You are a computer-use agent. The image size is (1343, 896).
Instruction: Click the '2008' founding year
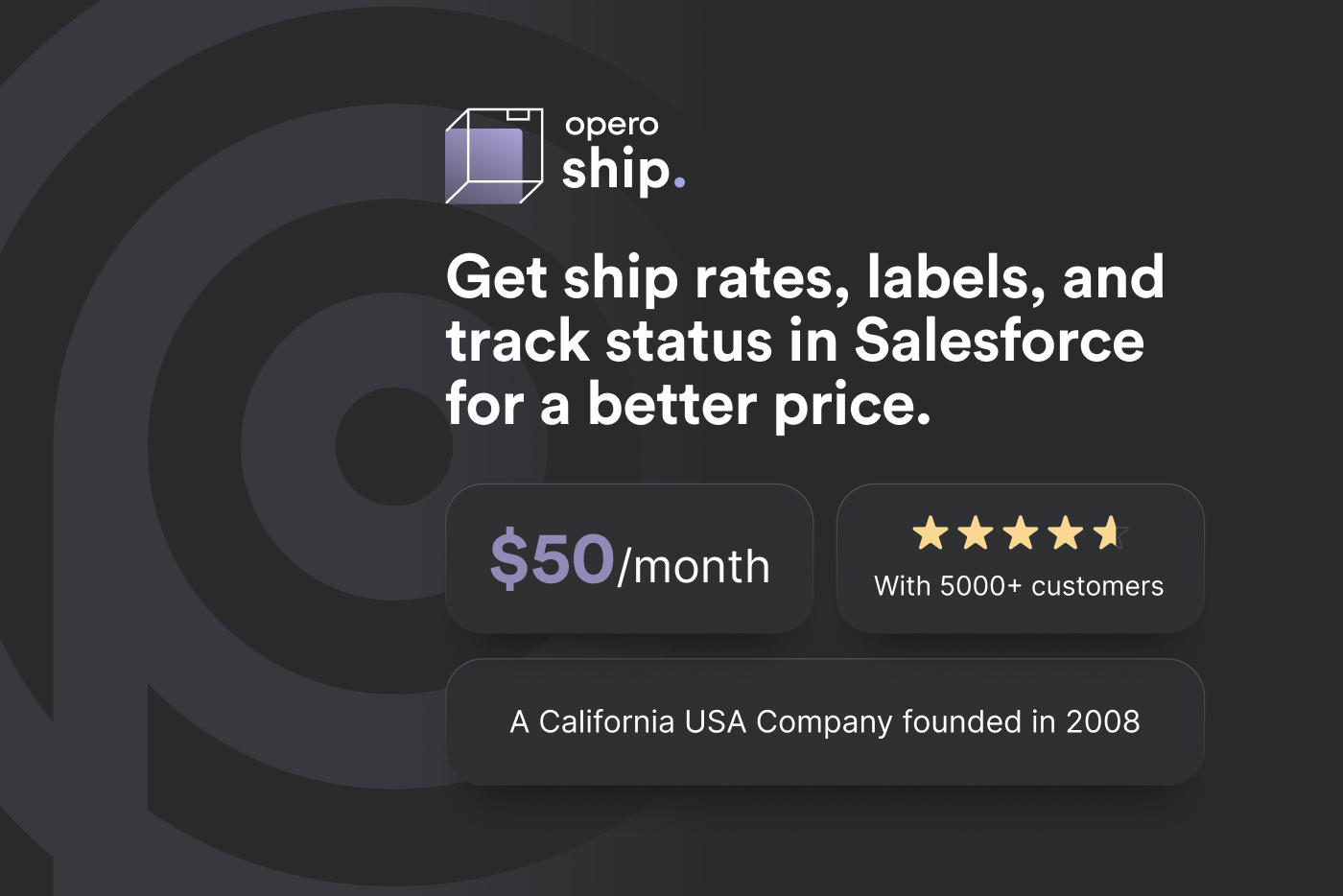point(1102,721)
